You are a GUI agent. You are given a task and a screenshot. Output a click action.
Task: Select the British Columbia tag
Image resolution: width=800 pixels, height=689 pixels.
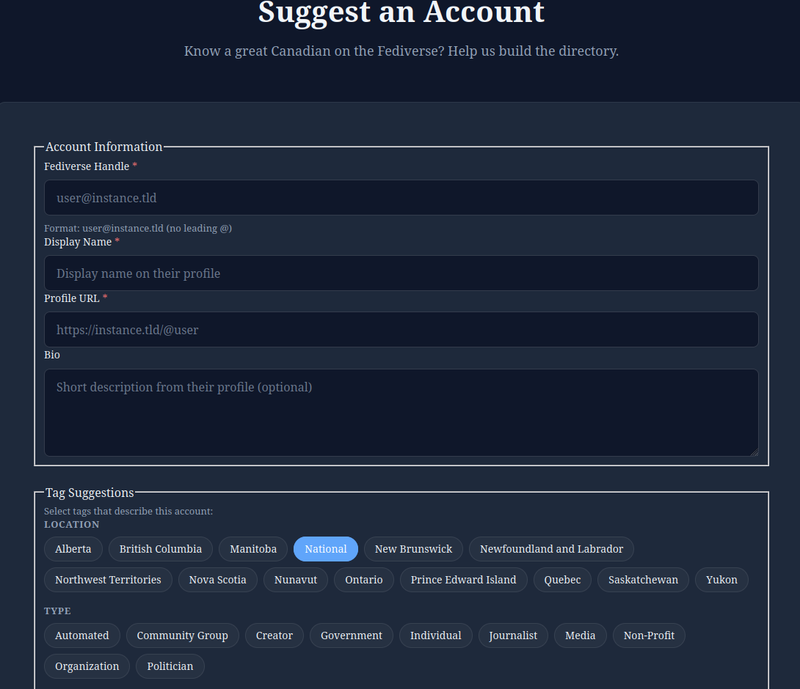(x=160, y=549)
